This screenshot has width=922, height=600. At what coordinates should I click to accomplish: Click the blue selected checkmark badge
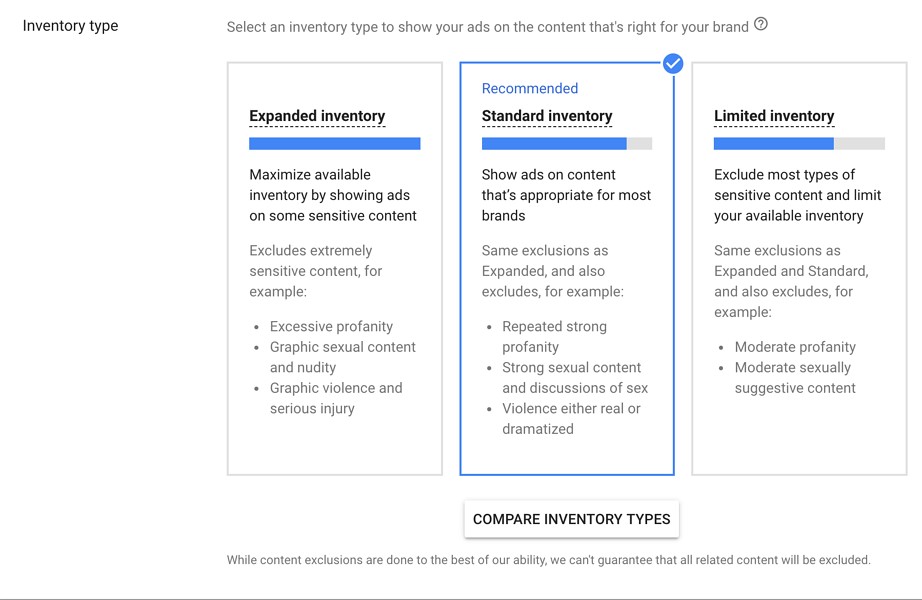tap(673, 64)
